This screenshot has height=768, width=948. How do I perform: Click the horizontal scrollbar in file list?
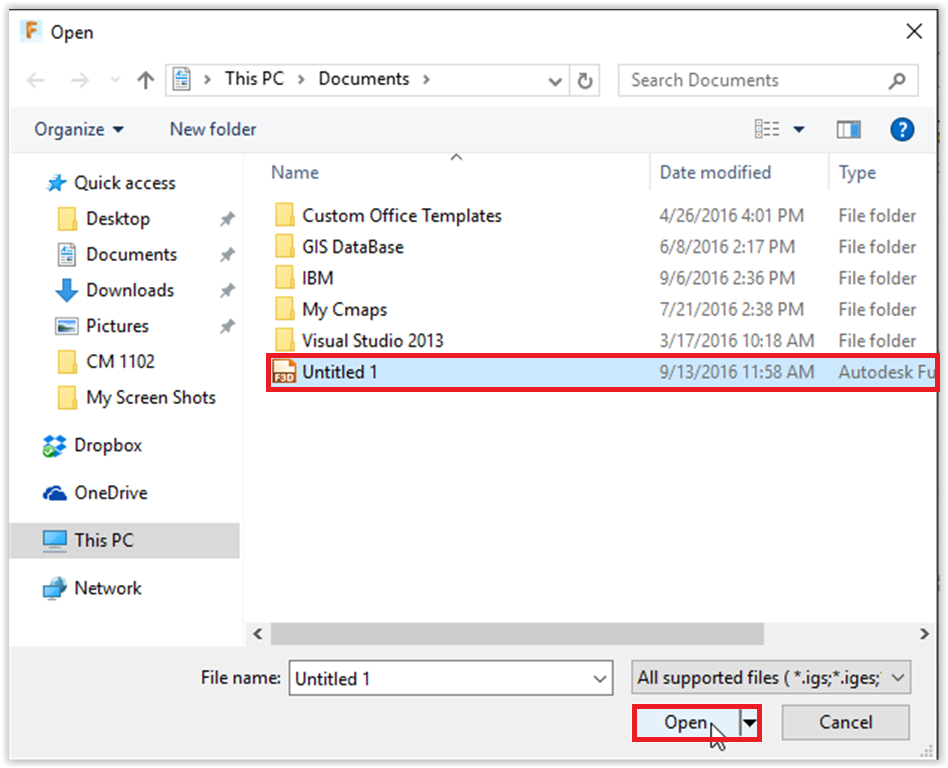517,634
